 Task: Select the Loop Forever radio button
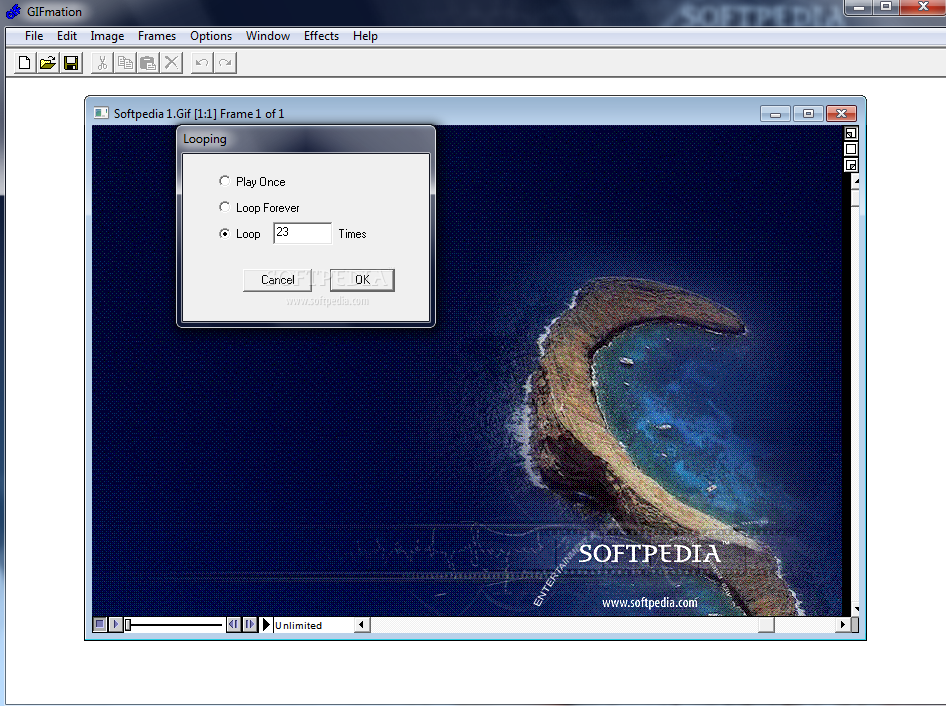coord(224,207)
